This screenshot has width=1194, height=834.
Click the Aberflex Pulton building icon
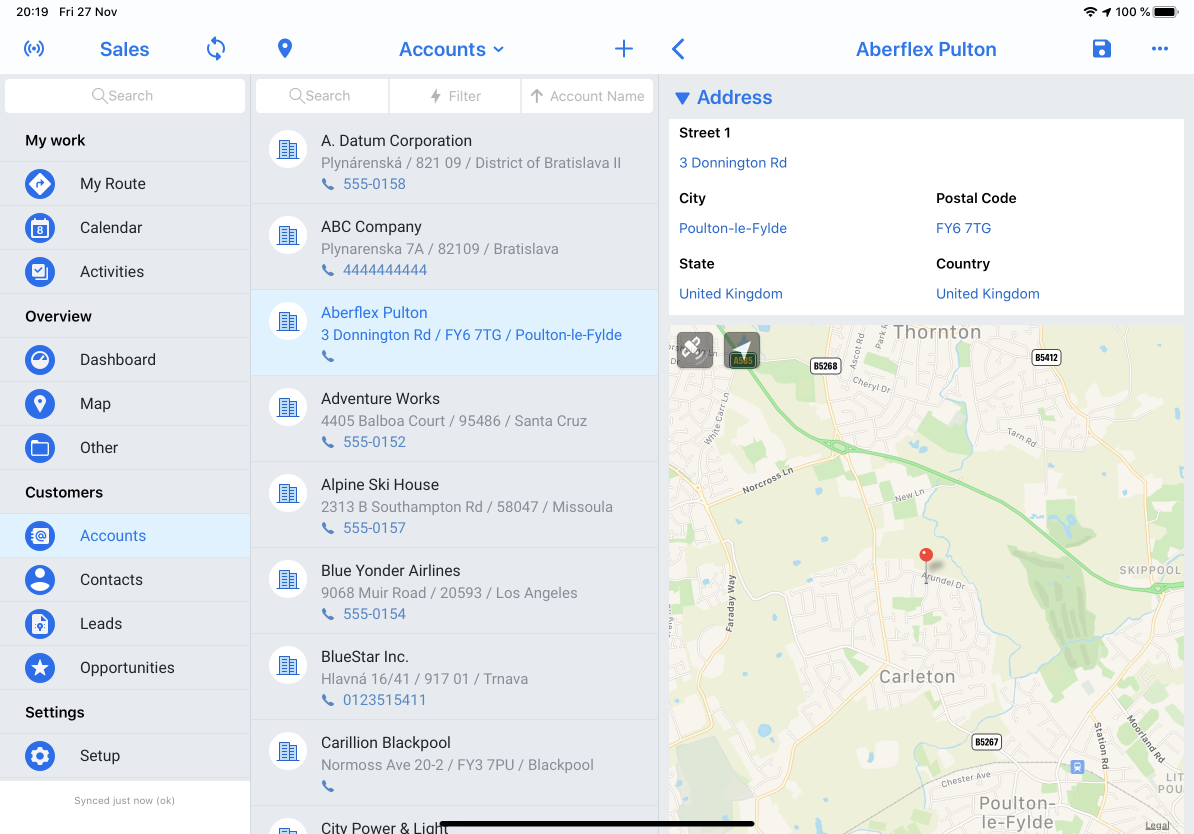click(x=288, y=321)
